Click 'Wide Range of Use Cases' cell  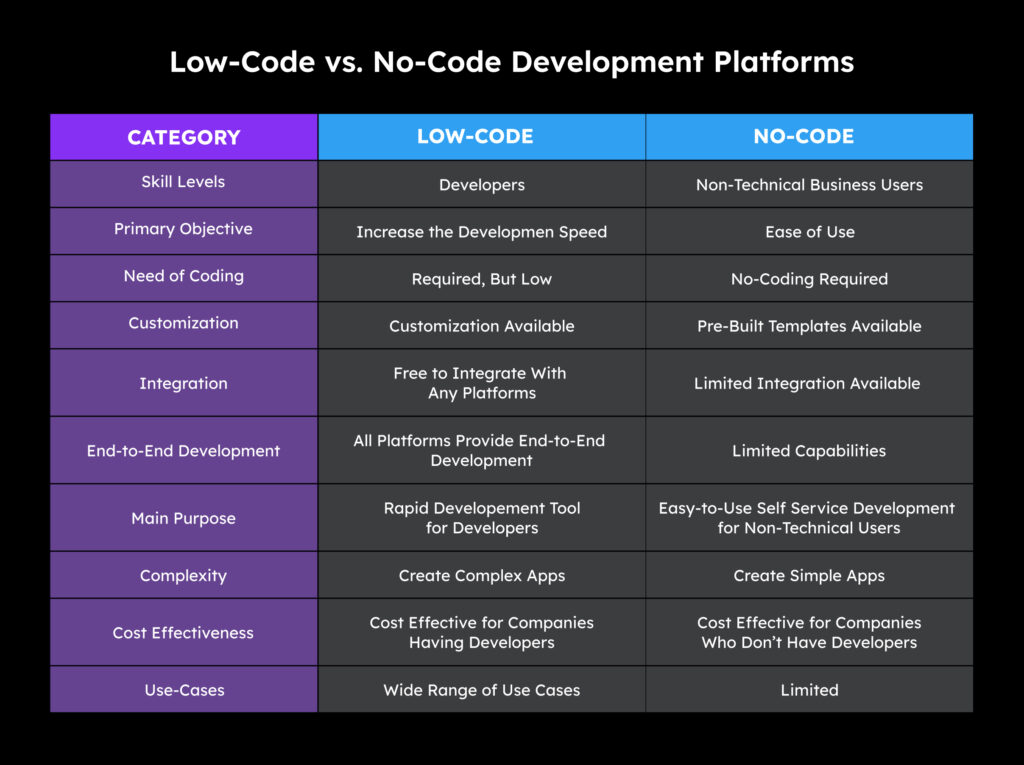[482, 690]
